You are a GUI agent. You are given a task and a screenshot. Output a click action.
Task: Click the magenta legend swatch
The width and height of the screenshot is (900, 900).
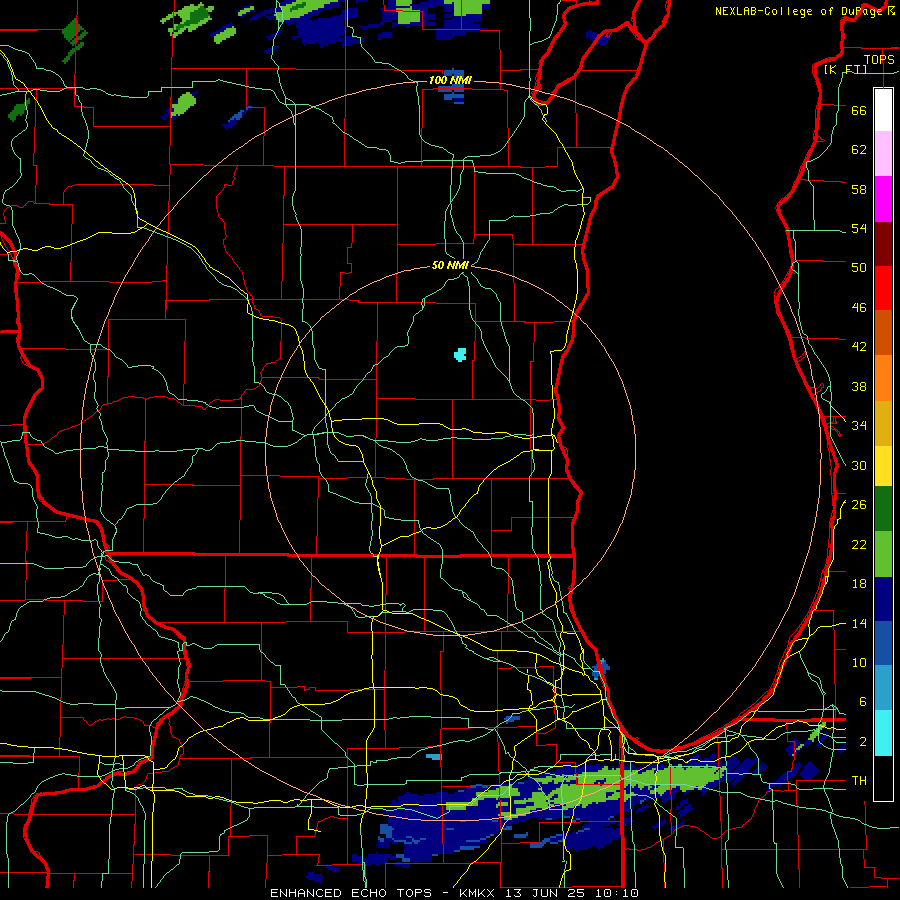coord(883,199)
